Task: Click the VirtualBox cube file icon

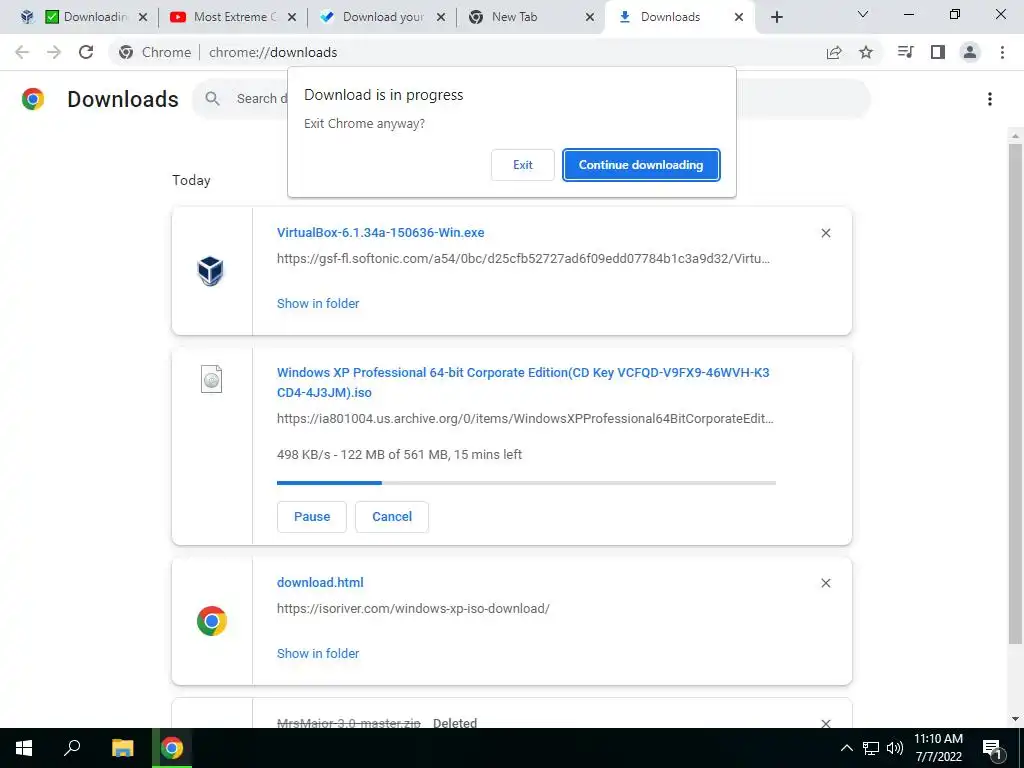Action: pyautogui.click(x=211, y=271)
